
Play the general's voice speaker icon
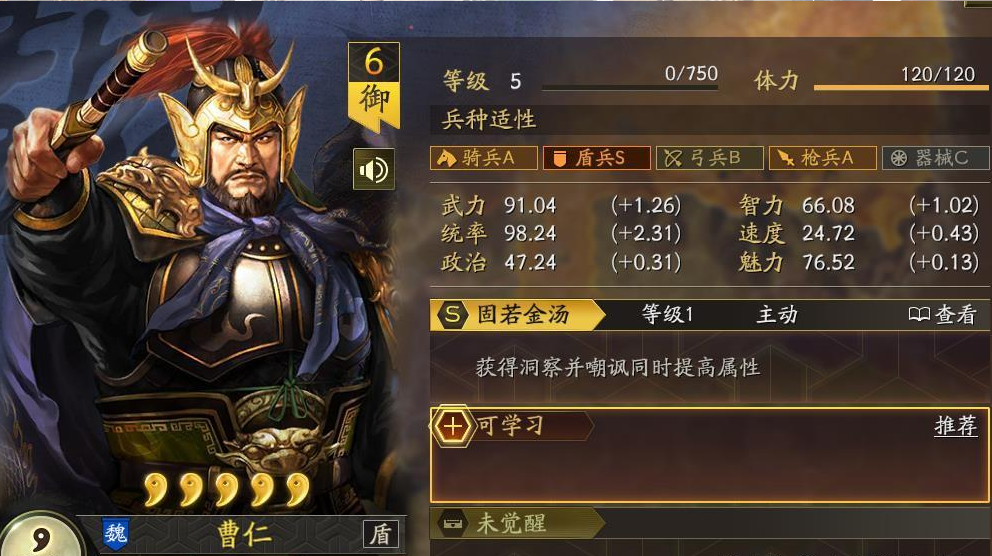[x=373, y=170]
